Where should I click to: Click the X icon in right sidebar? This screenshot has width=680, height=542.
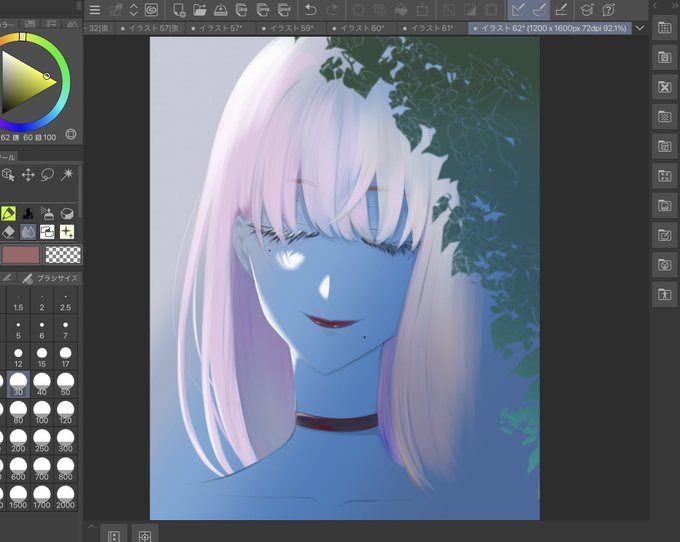[664, 87]
